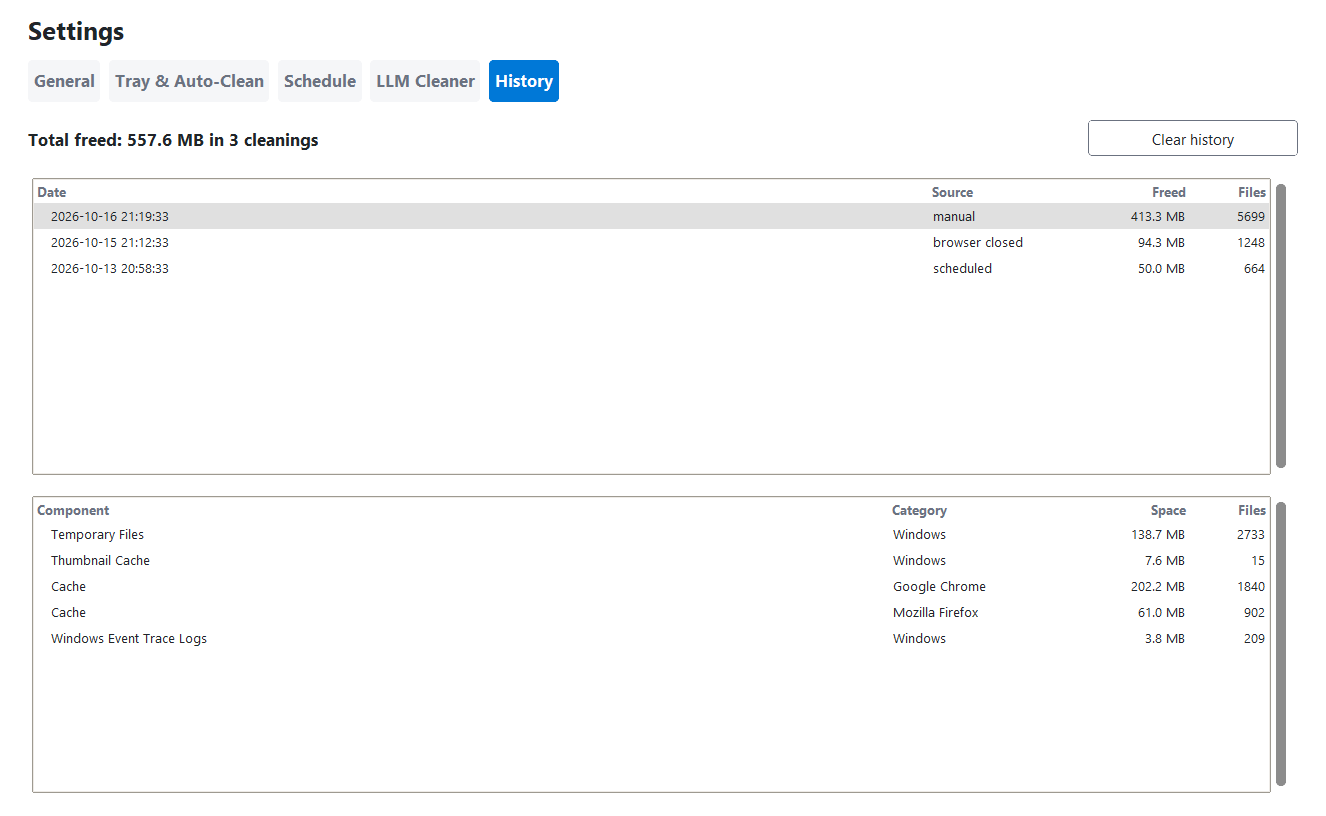Select the Temporary Files component row

pos(652,534)
